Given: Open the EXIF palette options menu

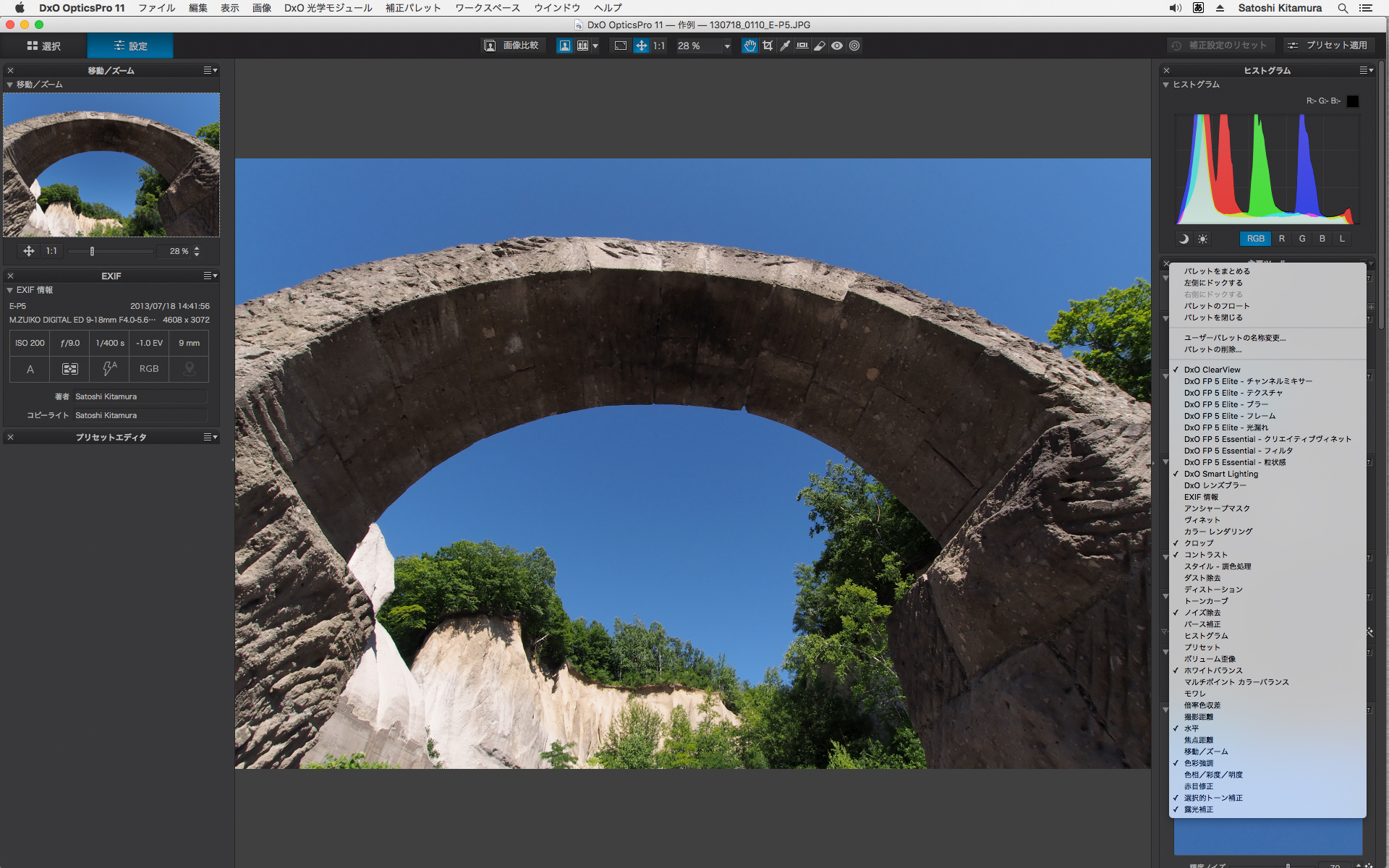Looking at the screenshot, I should [210, 276].
